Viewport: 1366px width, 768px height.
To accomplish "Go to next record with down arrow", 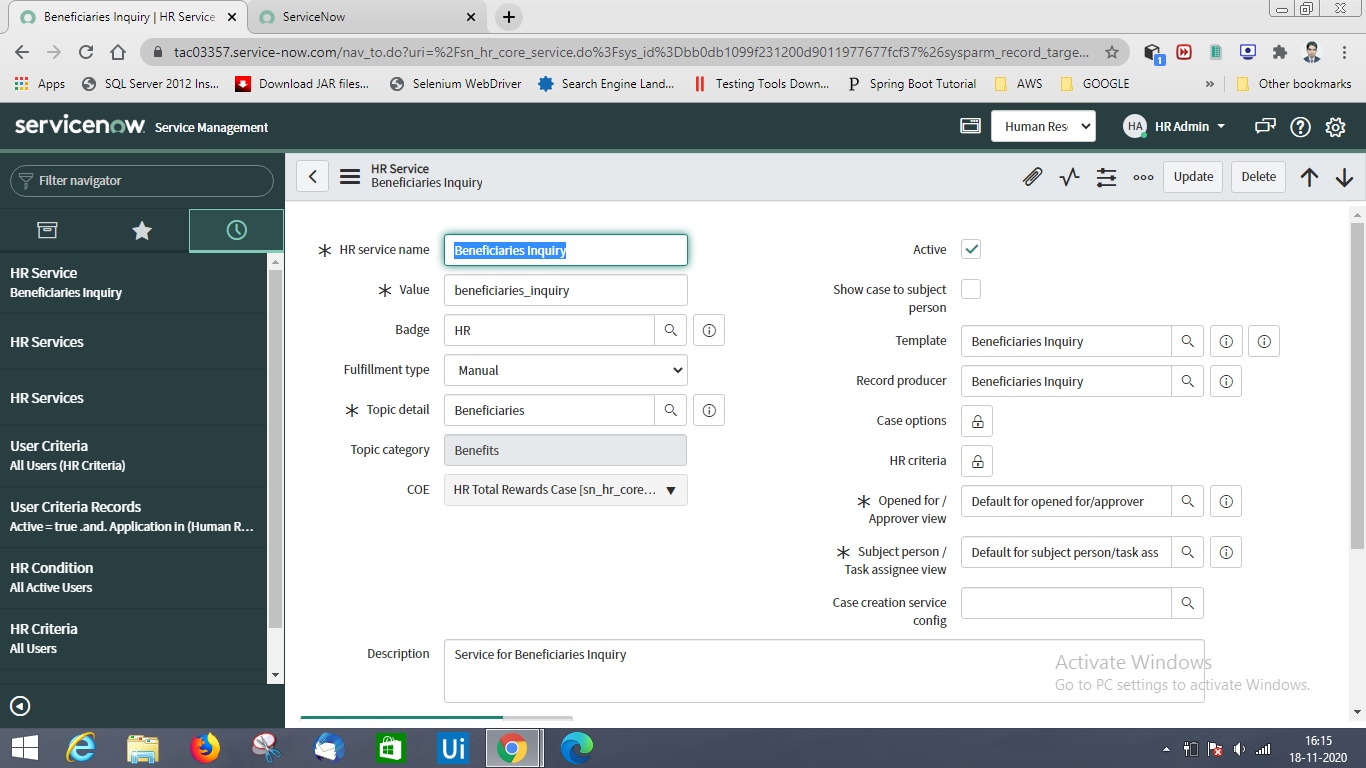I will pos(1344,177).
